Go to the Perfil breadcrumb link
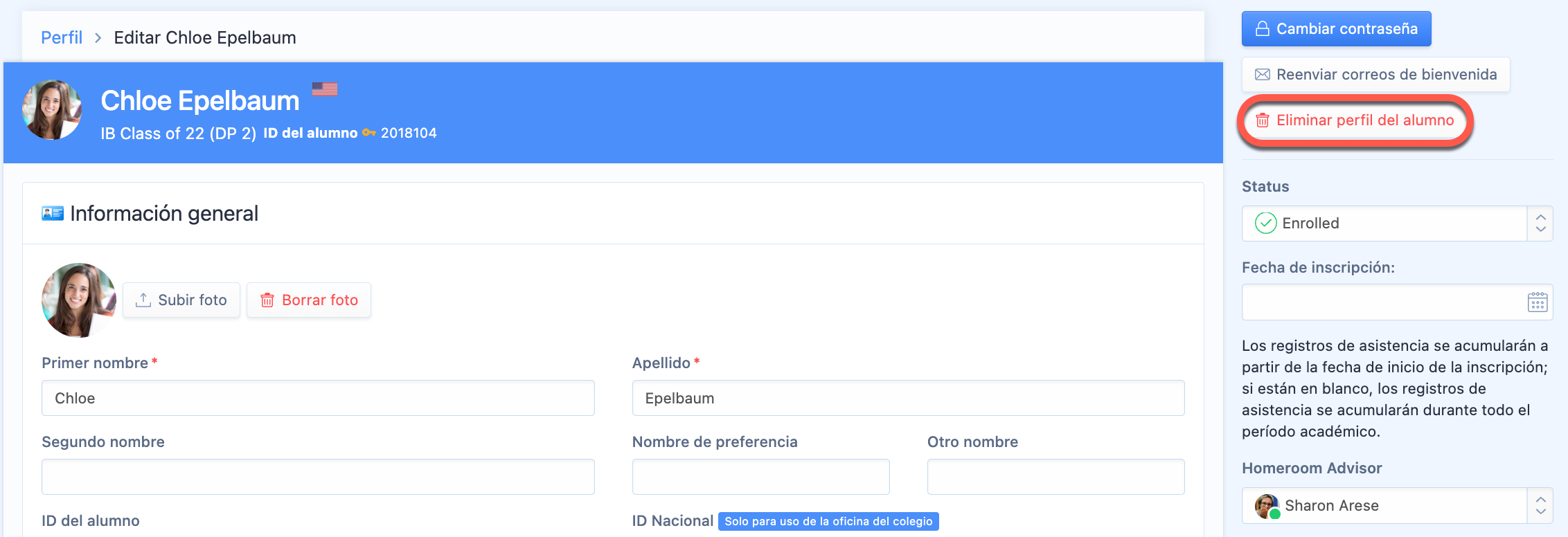Image resolution: width=1568 pixels, height=537 pixels. 62,37
